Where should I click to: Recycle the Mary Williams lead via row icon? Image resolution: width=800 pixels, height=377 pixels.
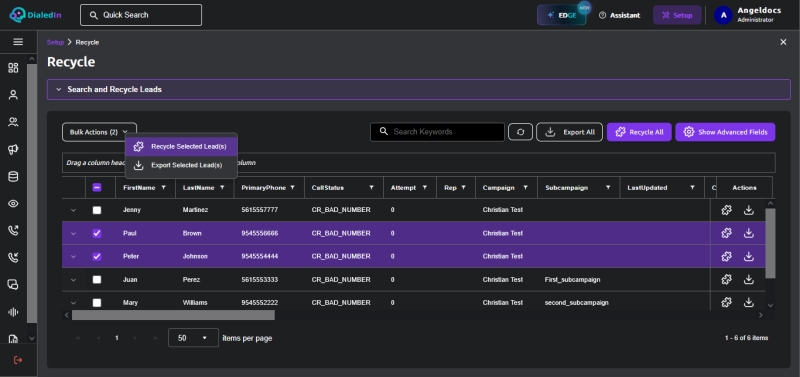(x=727, y=303)
